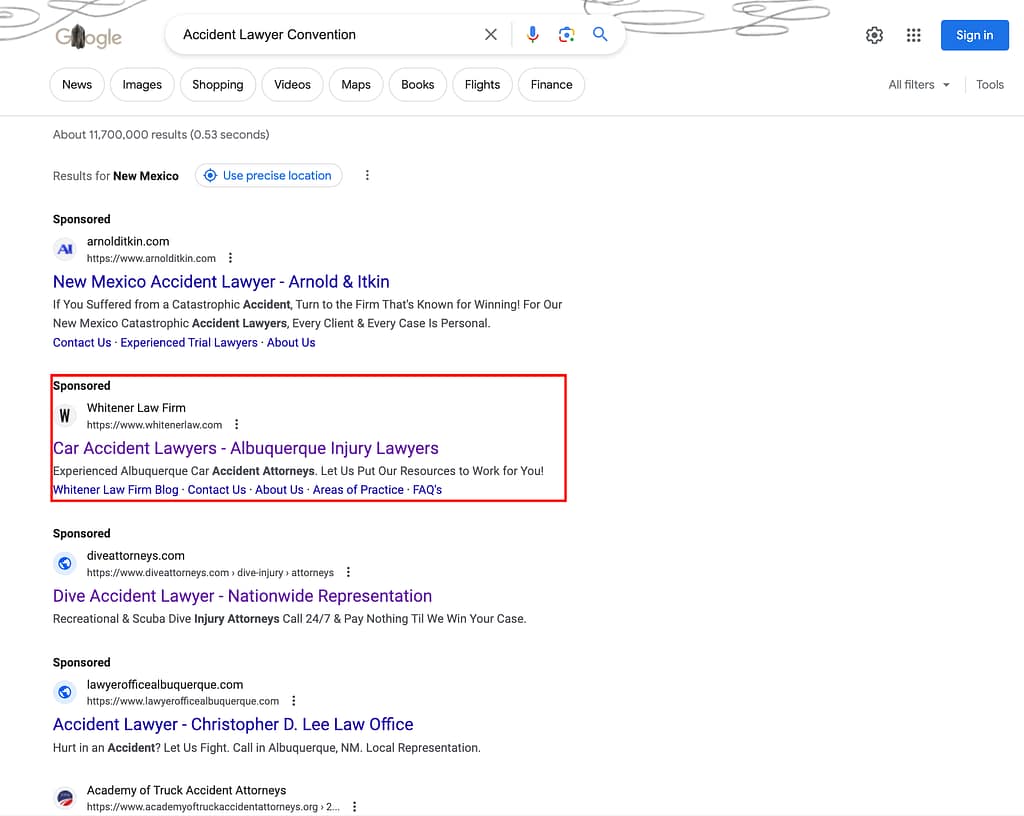Click the diveattorneys.com globe favicon

click(65, 563)
